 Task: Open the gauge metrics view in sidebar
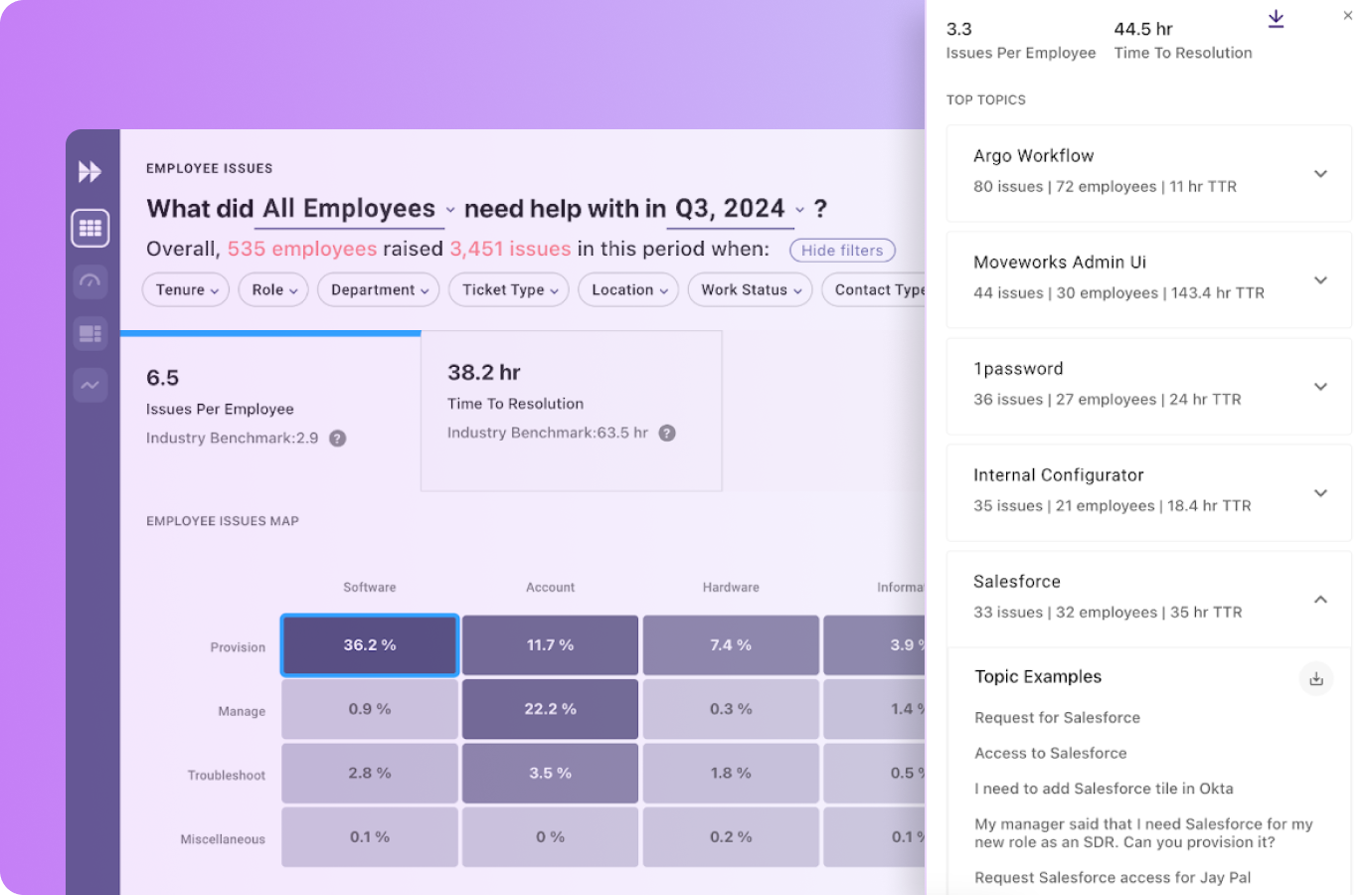click(89, 280)
